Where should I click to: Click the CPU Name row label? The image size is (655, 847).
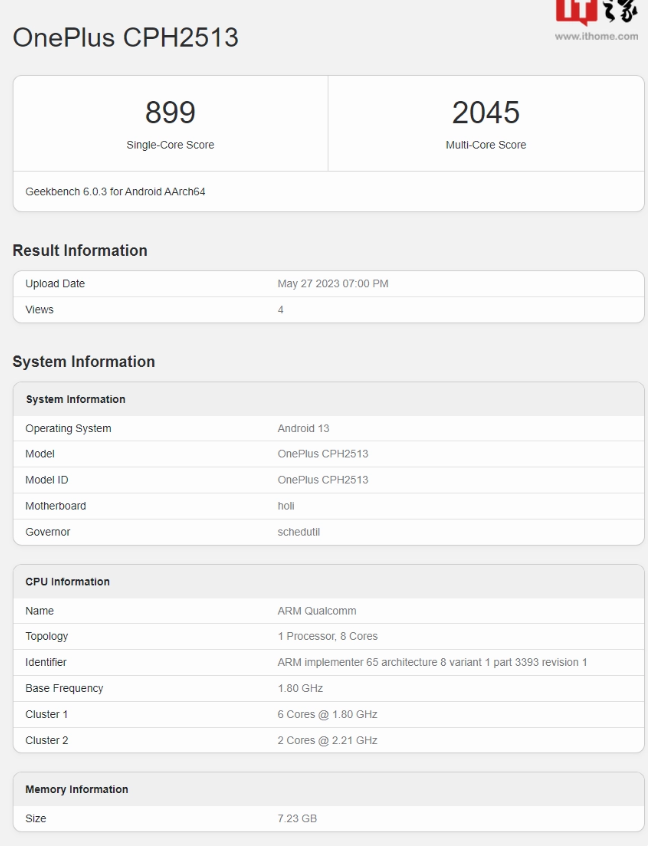[x=39, y=611]
